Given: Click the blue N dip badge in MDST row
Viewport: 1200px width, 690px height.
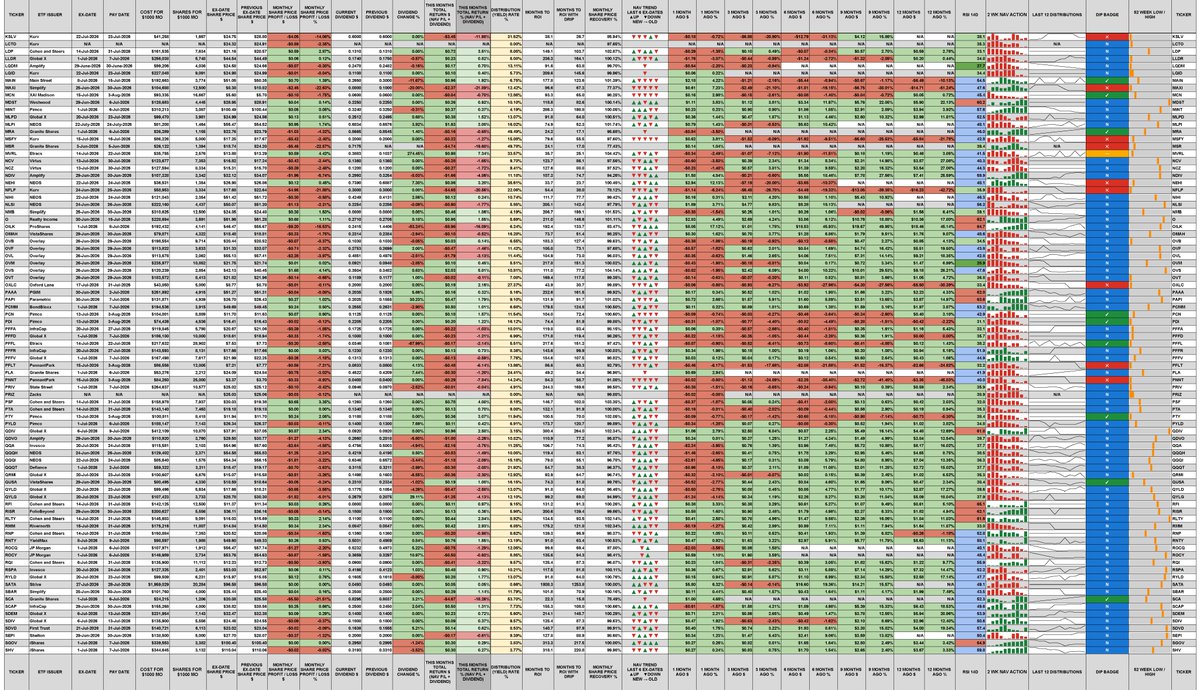Looking at the screenshot, I should (x=1107, y=102).
